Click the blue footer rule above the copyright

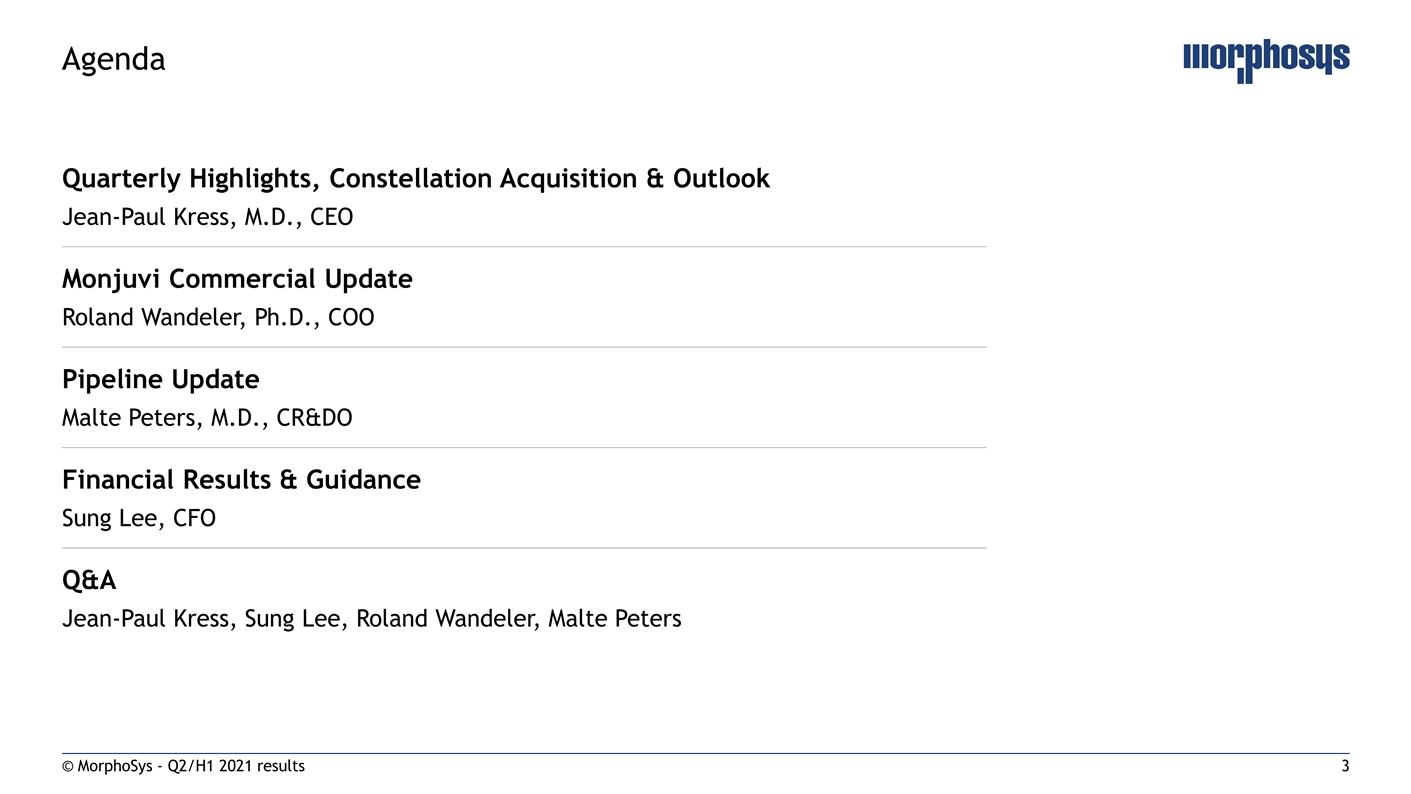(x=705, y=753)
